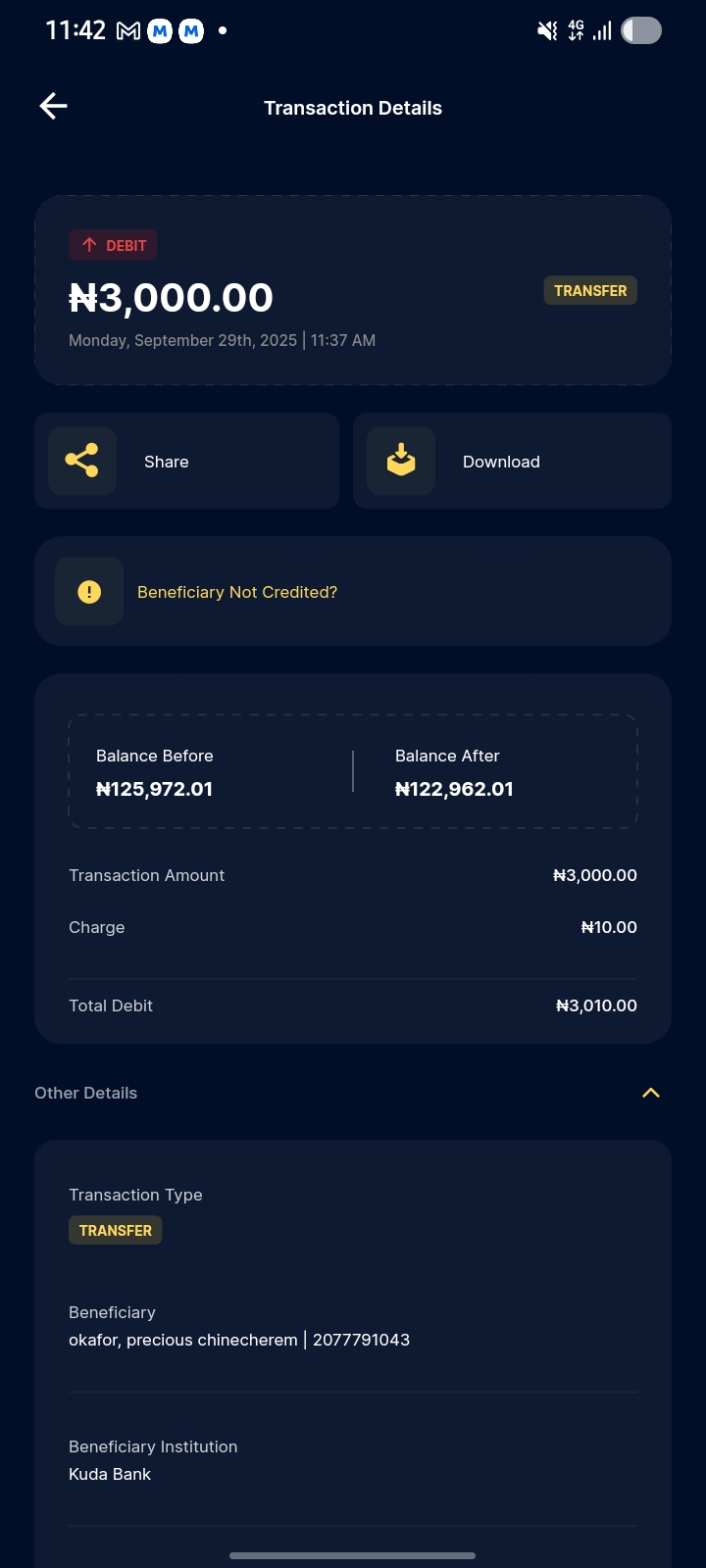The height and width of the screenshot is (1568, 706).
Task: Tap the bottom home gesture bar
Action: pyautogui.click(x=353, y=1555)
